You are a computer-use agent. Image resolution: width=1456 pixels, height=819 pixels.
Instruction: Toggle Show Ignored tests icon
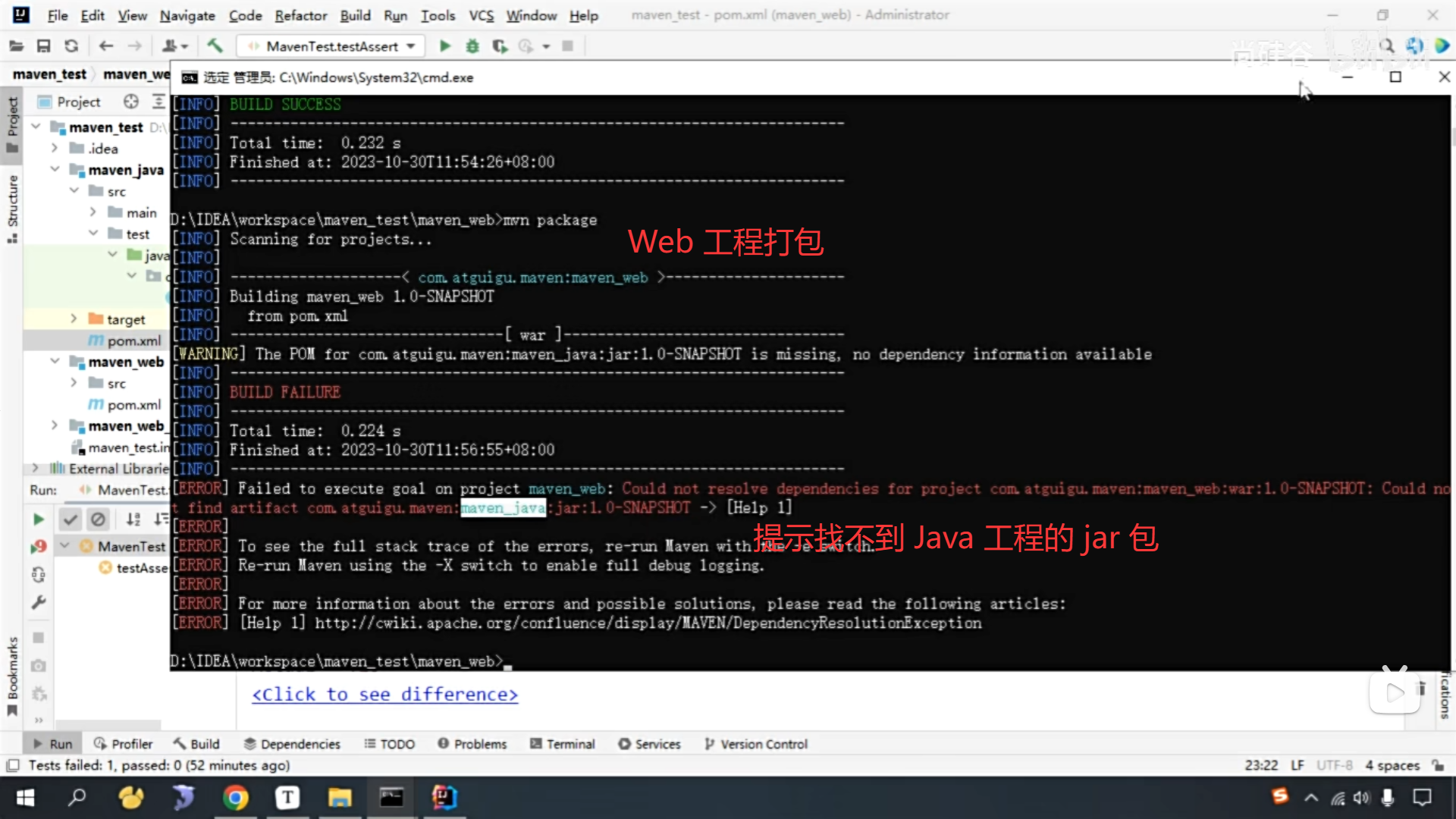(98, 519)
